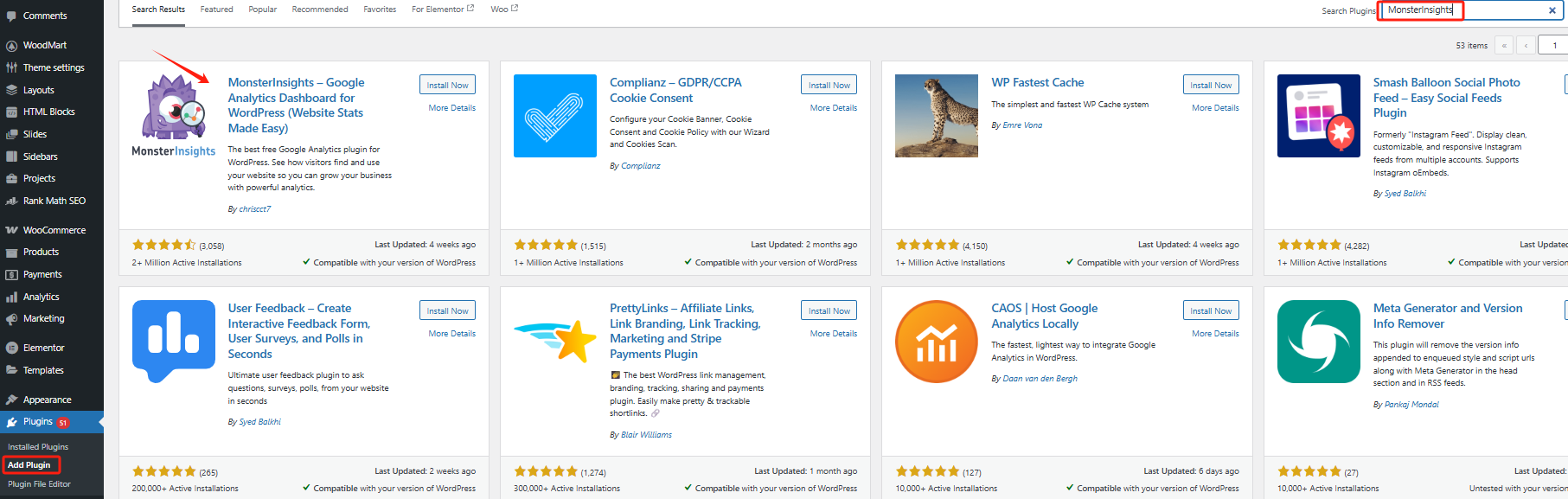Open the MonsterInsights plugin title link
The image size is (1568, 499).
[x=297, y=106]
